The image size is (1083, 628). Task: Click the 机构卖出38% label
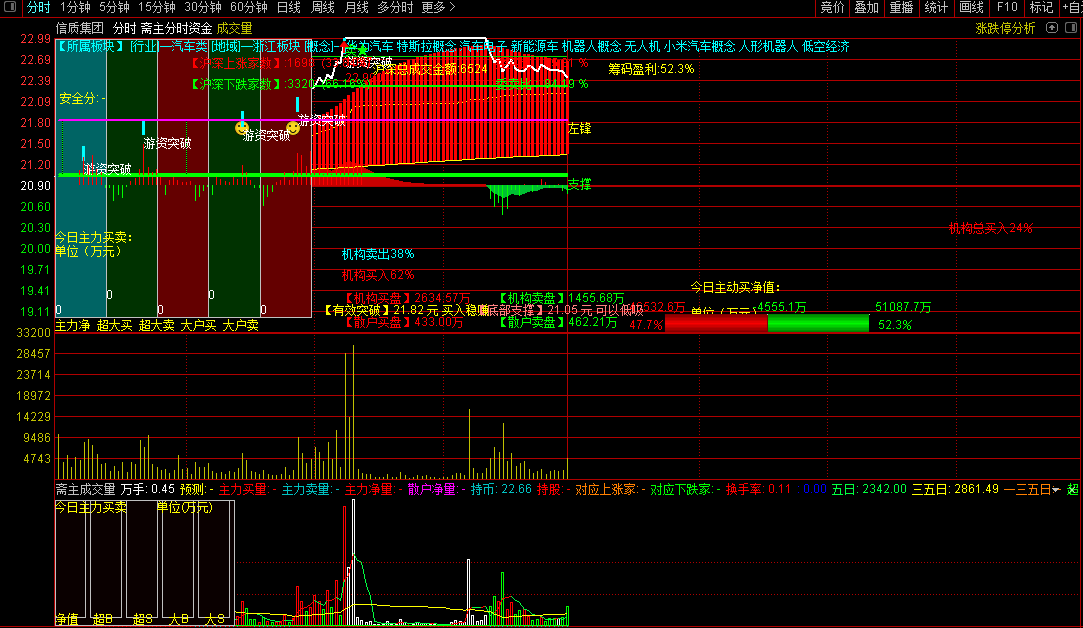click(378, 254)
